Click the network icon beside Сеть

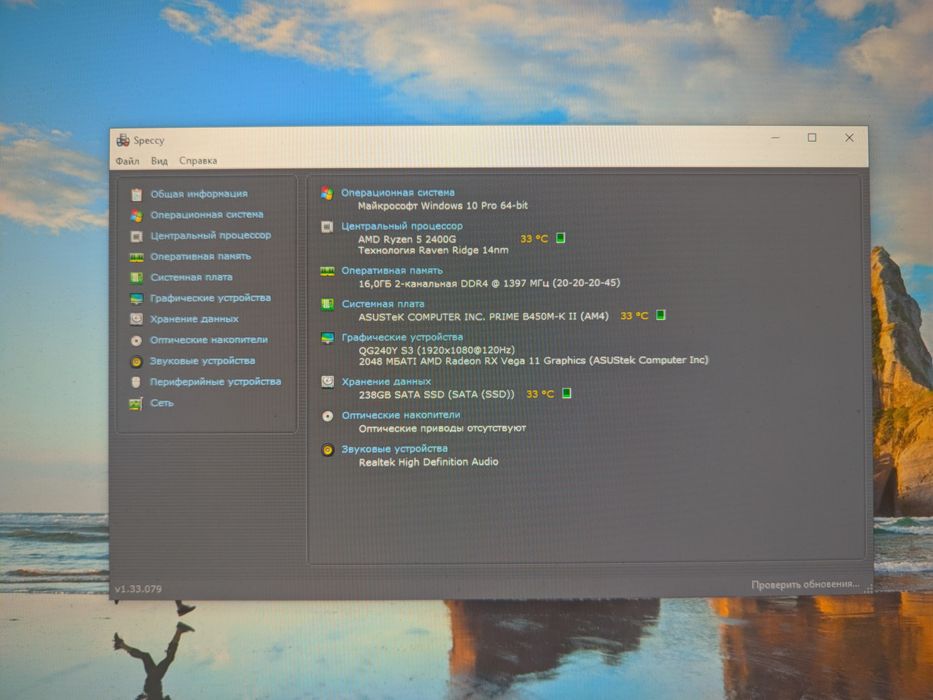(136, 404)
